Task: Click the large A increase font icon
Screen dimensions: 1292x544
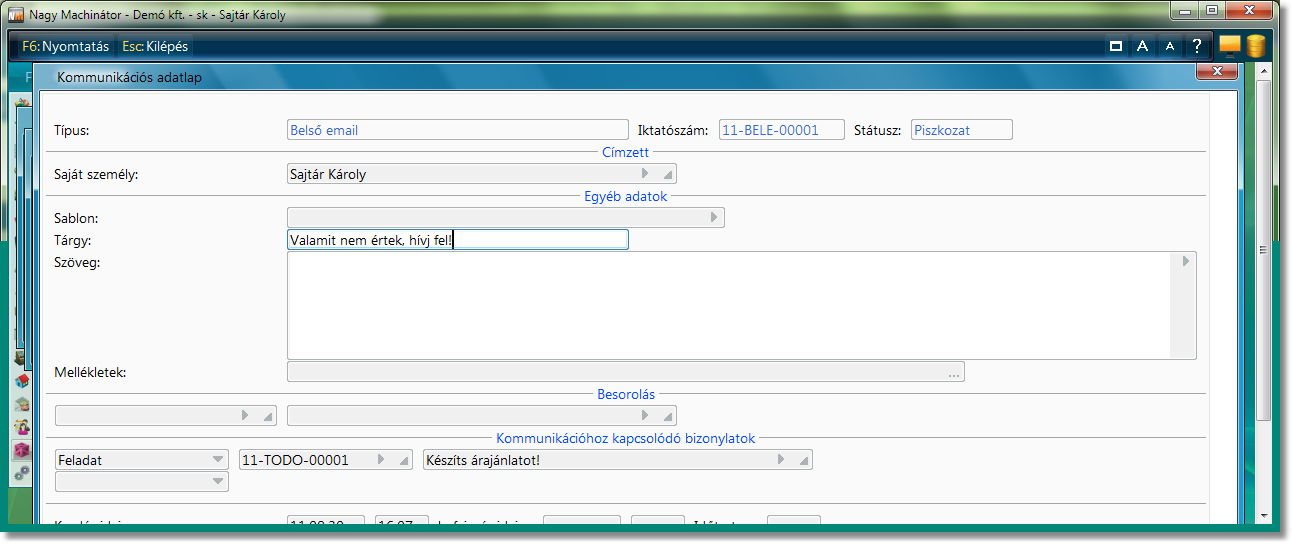Action: (1142, 46)
